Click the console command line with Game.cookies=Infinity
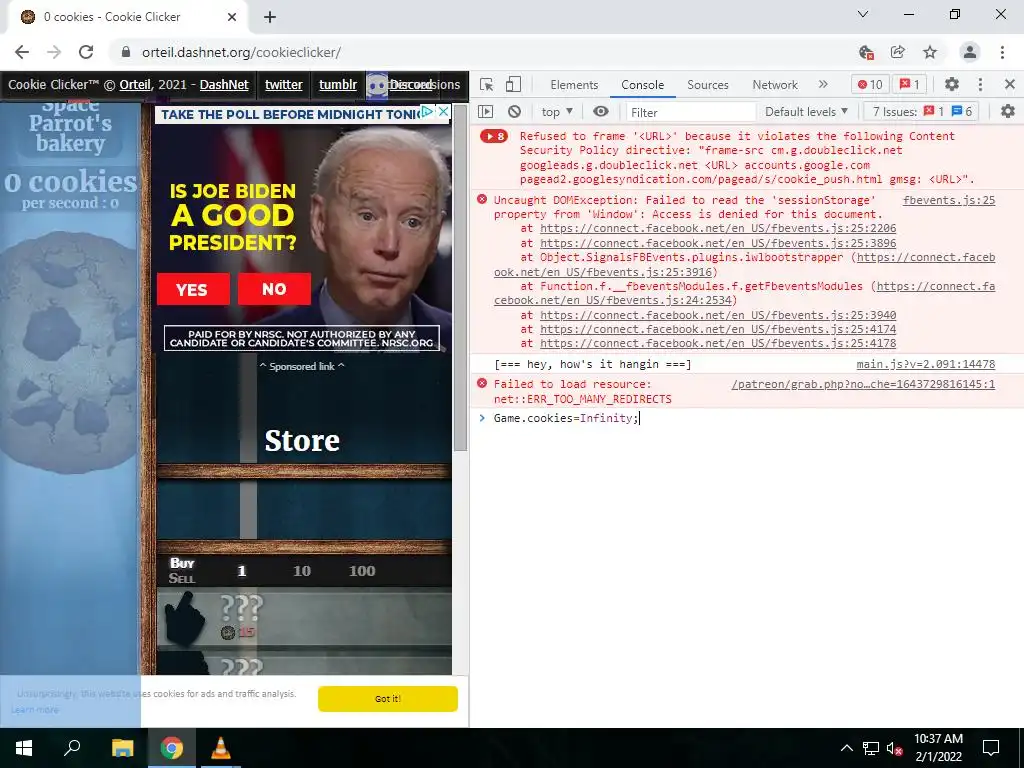Viewport: 1024px width, 768px height. [746, 418]
